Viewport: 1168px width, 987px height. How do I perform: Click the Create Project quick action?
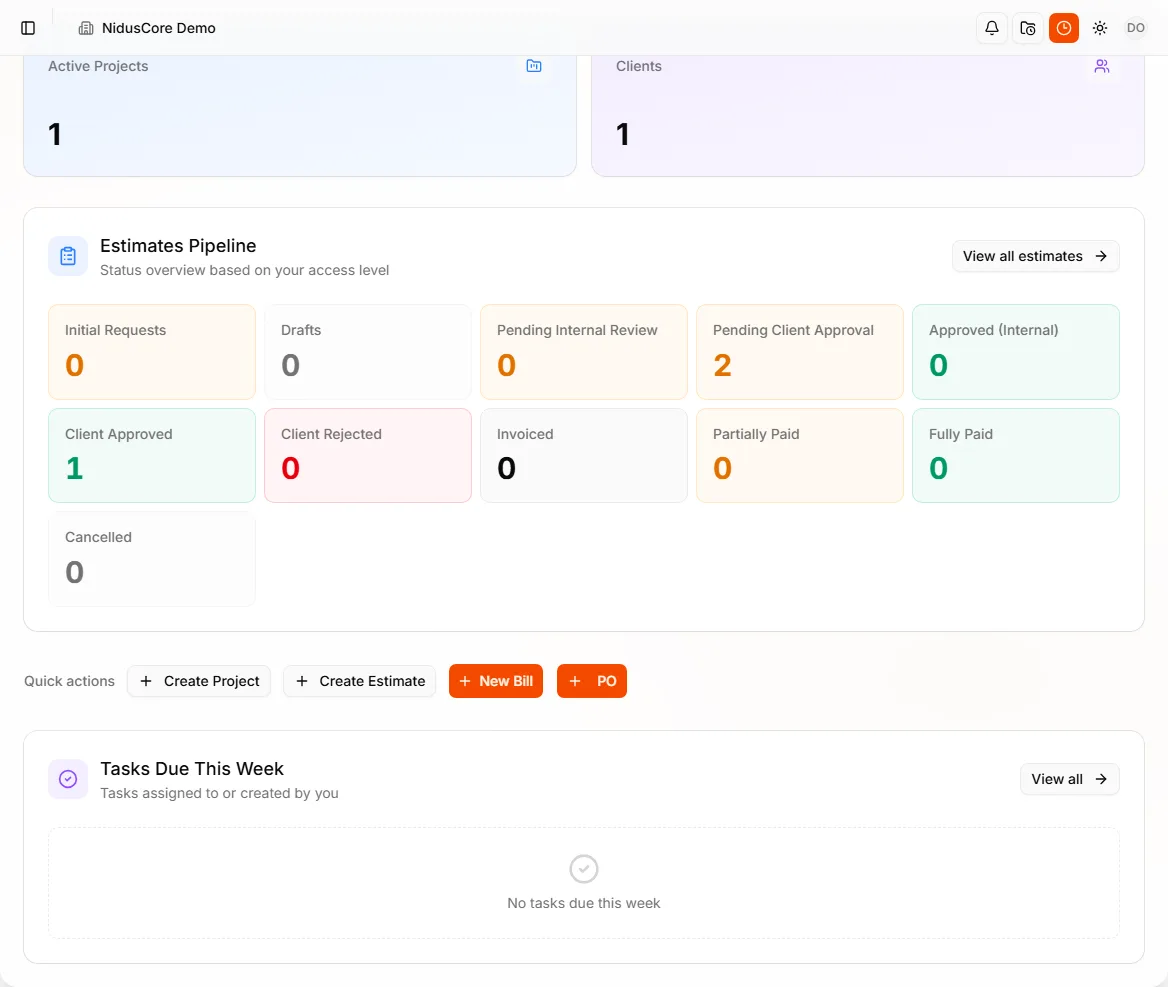pos(199,681)
